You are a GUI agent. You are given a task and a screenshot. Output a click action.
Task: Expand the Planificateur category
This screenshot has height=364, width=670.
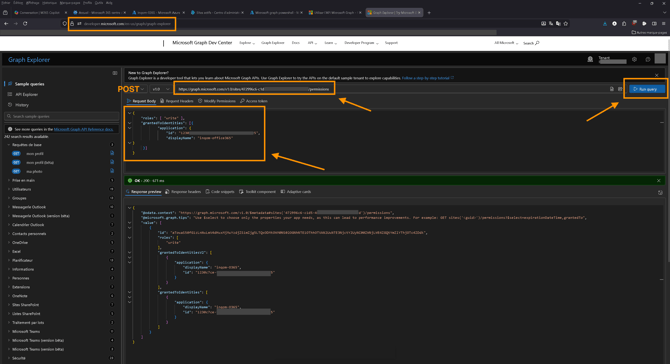coord(22,260)
